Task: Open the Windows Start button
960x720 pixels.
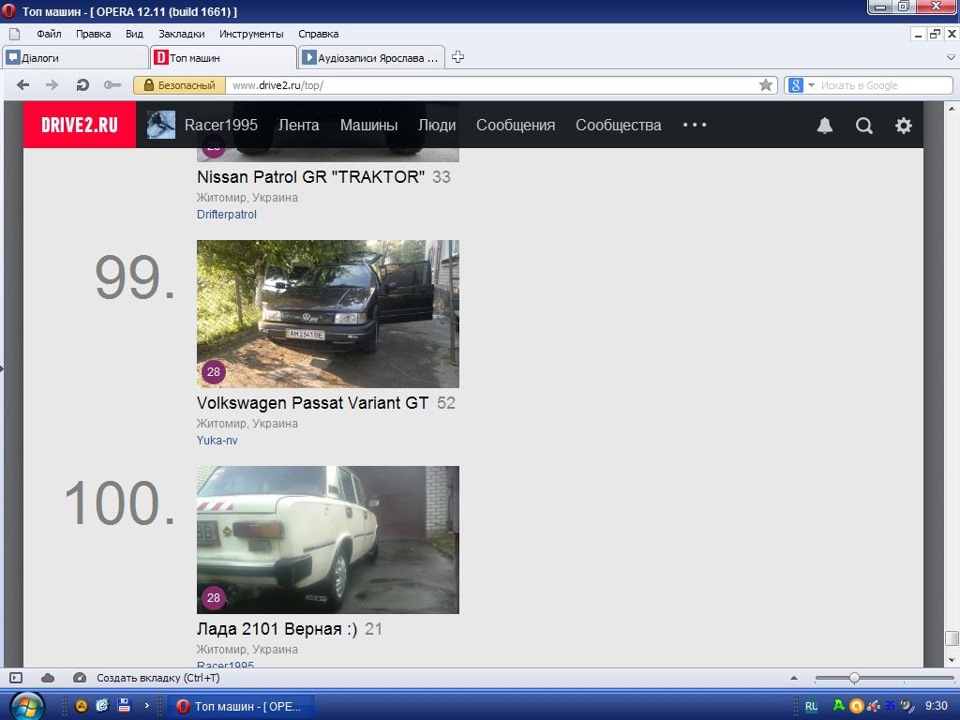Action: pyautogui.click(x=26, y=707)
